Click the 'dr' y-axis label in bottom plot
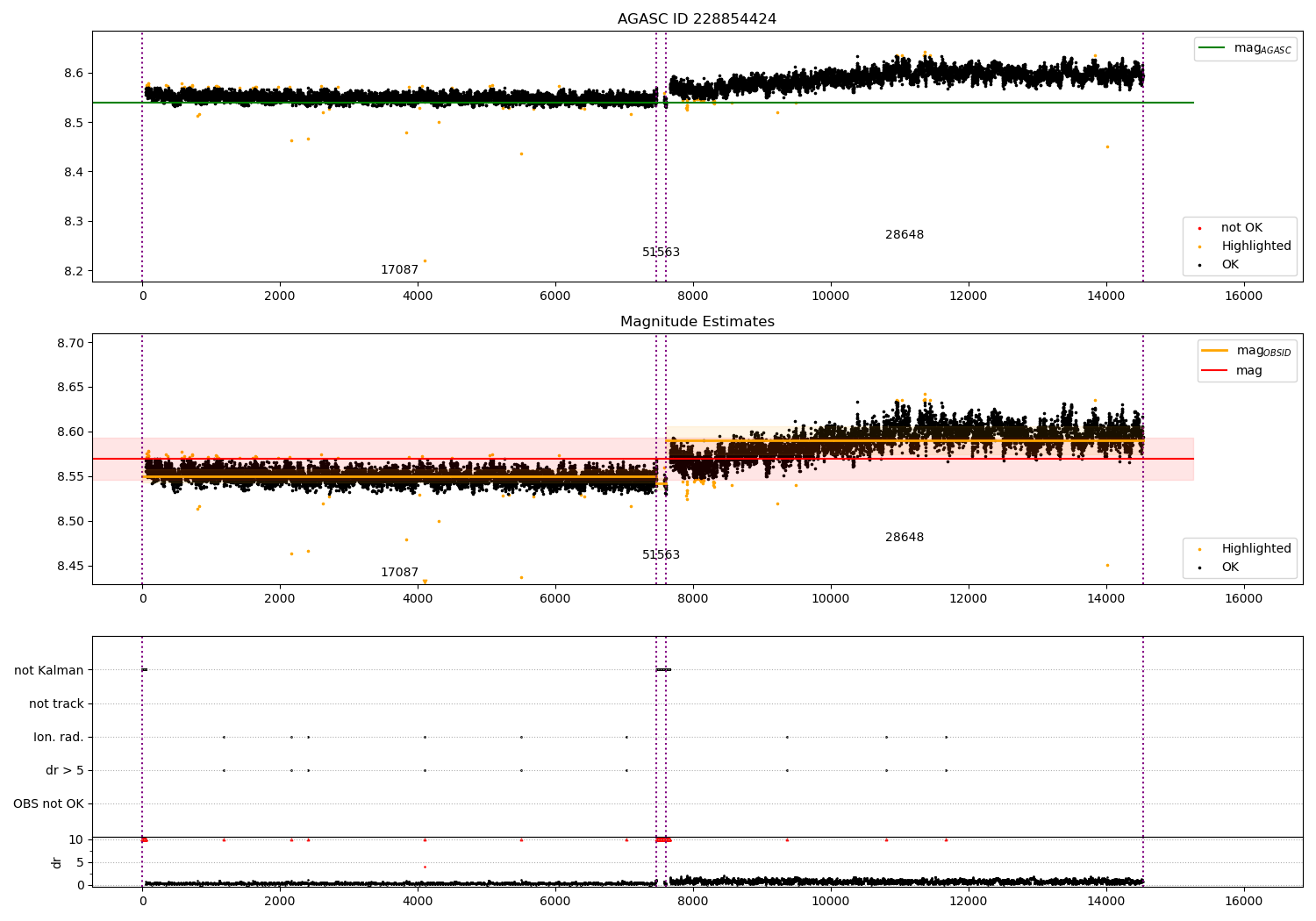This screenshot has width=1316, height=921. [x=57, y=862]
